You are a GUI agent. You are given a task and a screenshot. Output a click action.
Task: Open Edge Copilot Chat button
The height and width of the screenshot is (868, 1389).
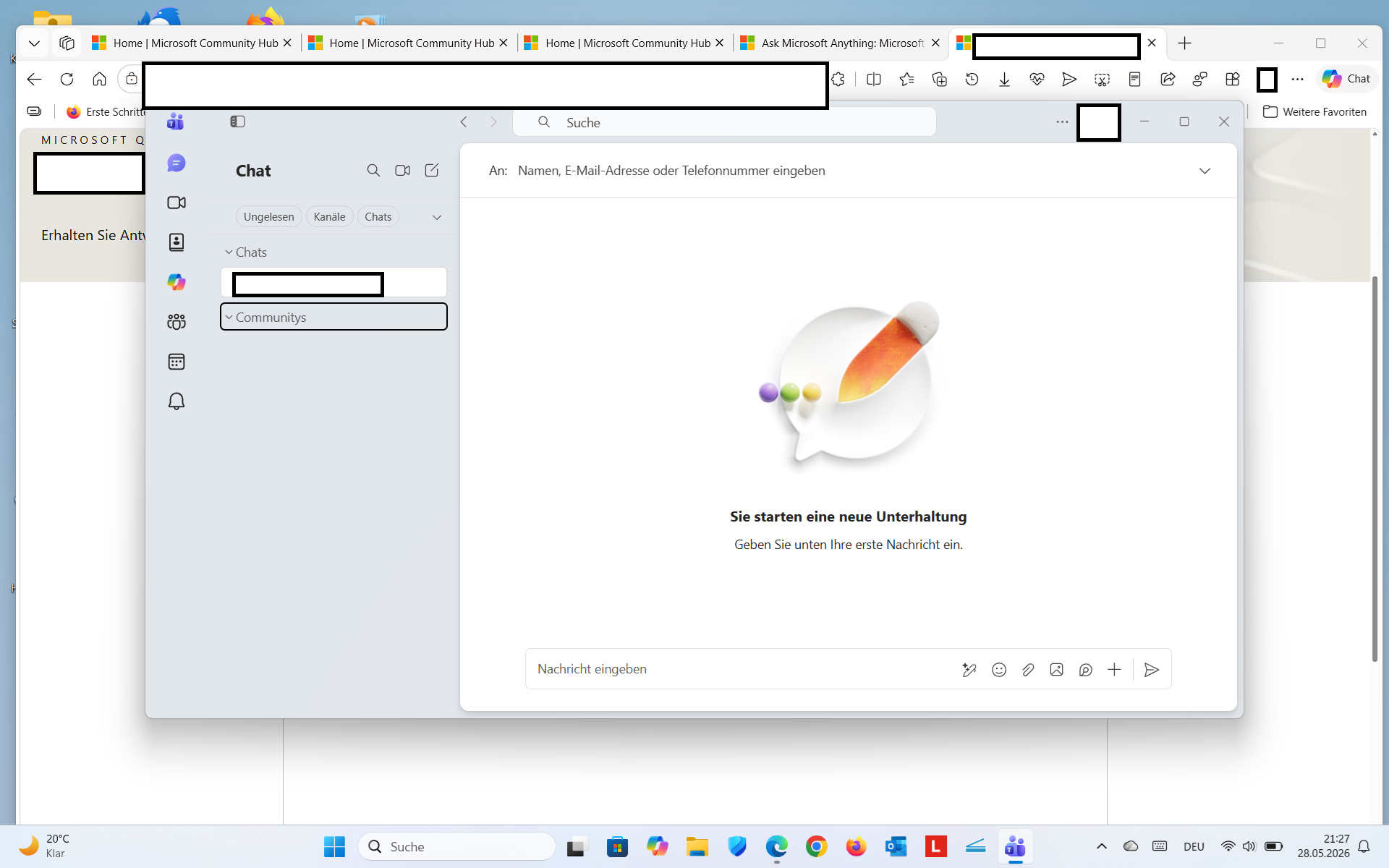click(x=1346, y=79)
